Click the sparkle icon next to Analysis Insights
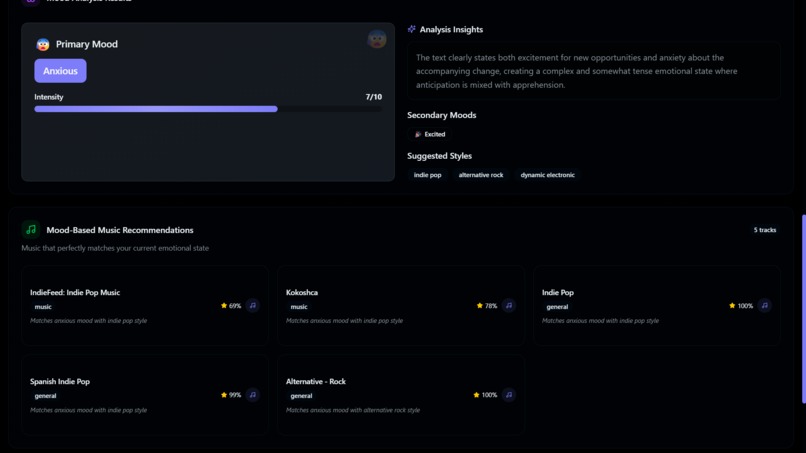 [411, 29]
